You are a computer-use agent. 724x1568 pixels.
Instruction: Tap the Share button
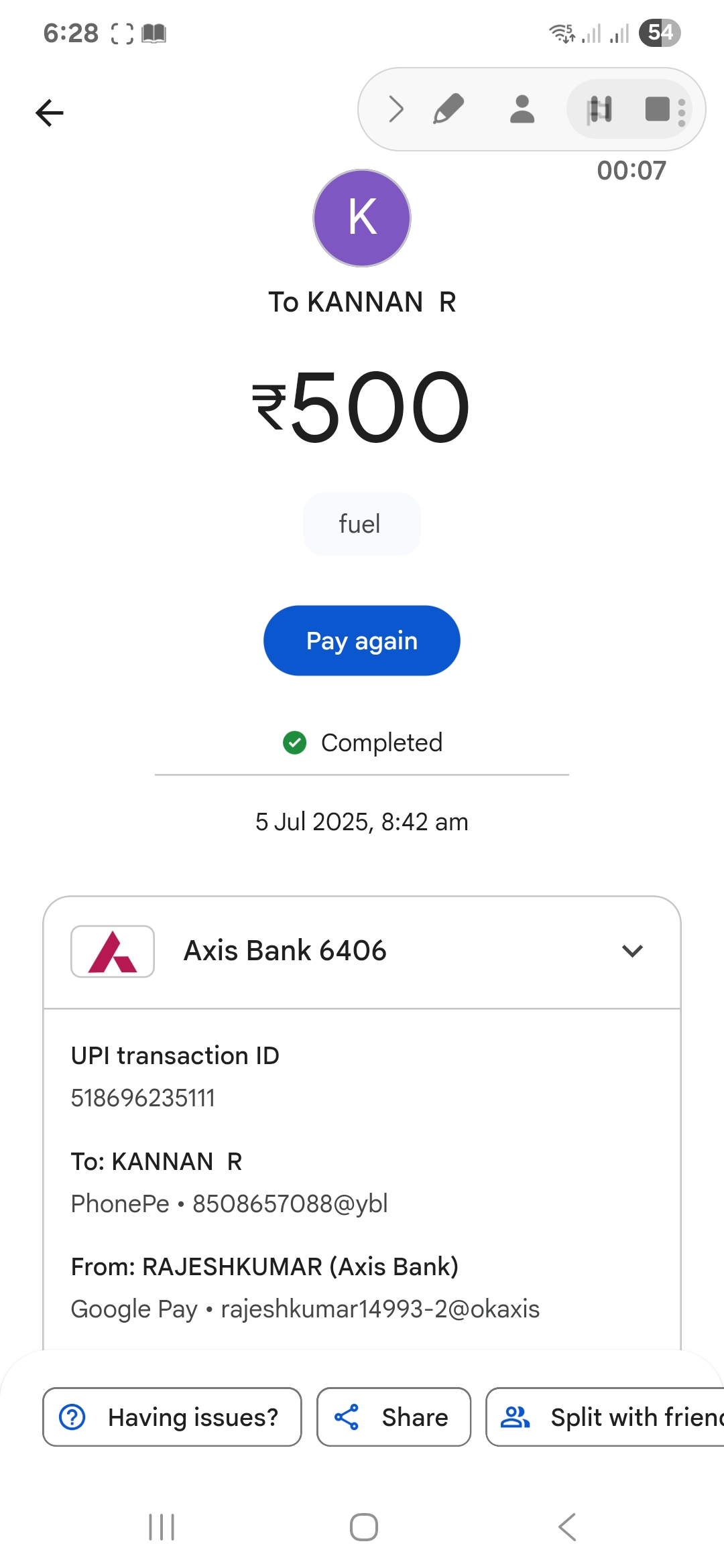394,1417
